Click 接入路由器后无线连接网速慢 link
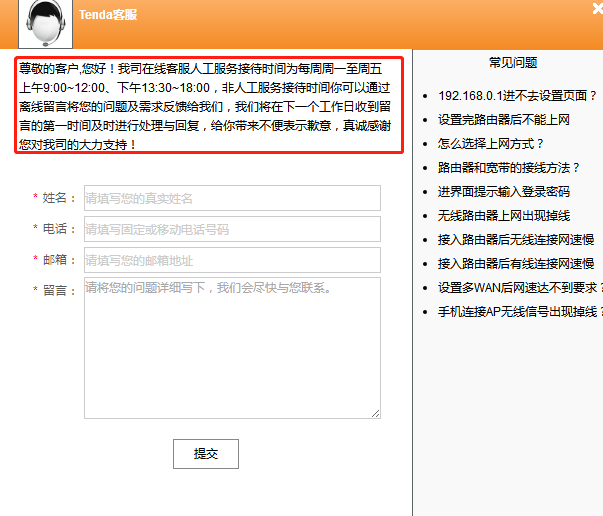 click(515, 240)
